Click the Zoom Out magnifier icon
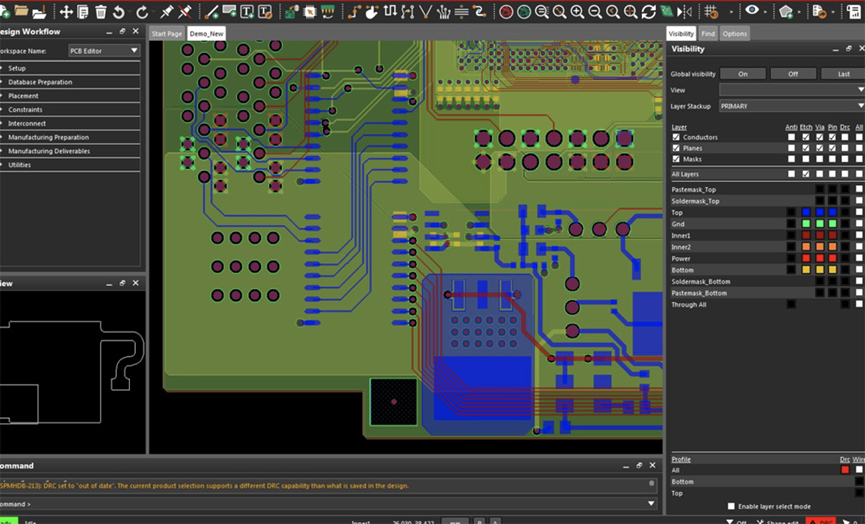The image size is (865, 524). click(x=594, y=12)
